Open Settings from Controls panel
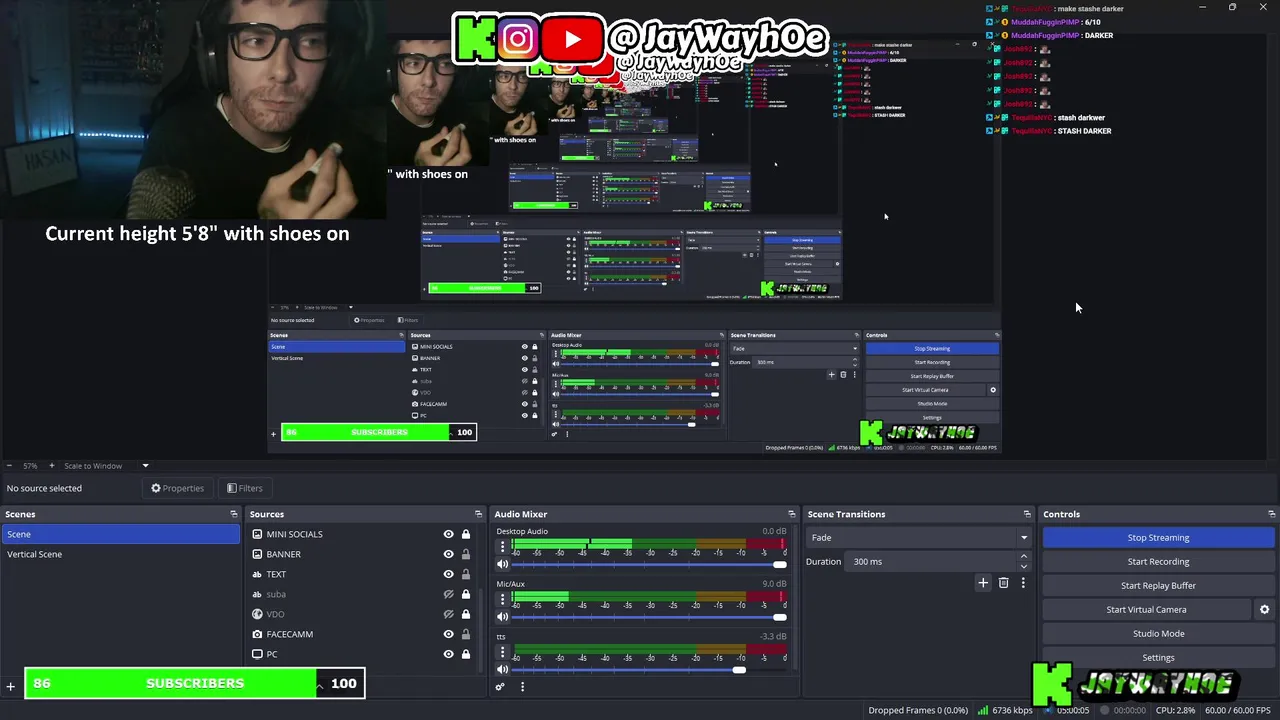 [x=1158, y=657]
